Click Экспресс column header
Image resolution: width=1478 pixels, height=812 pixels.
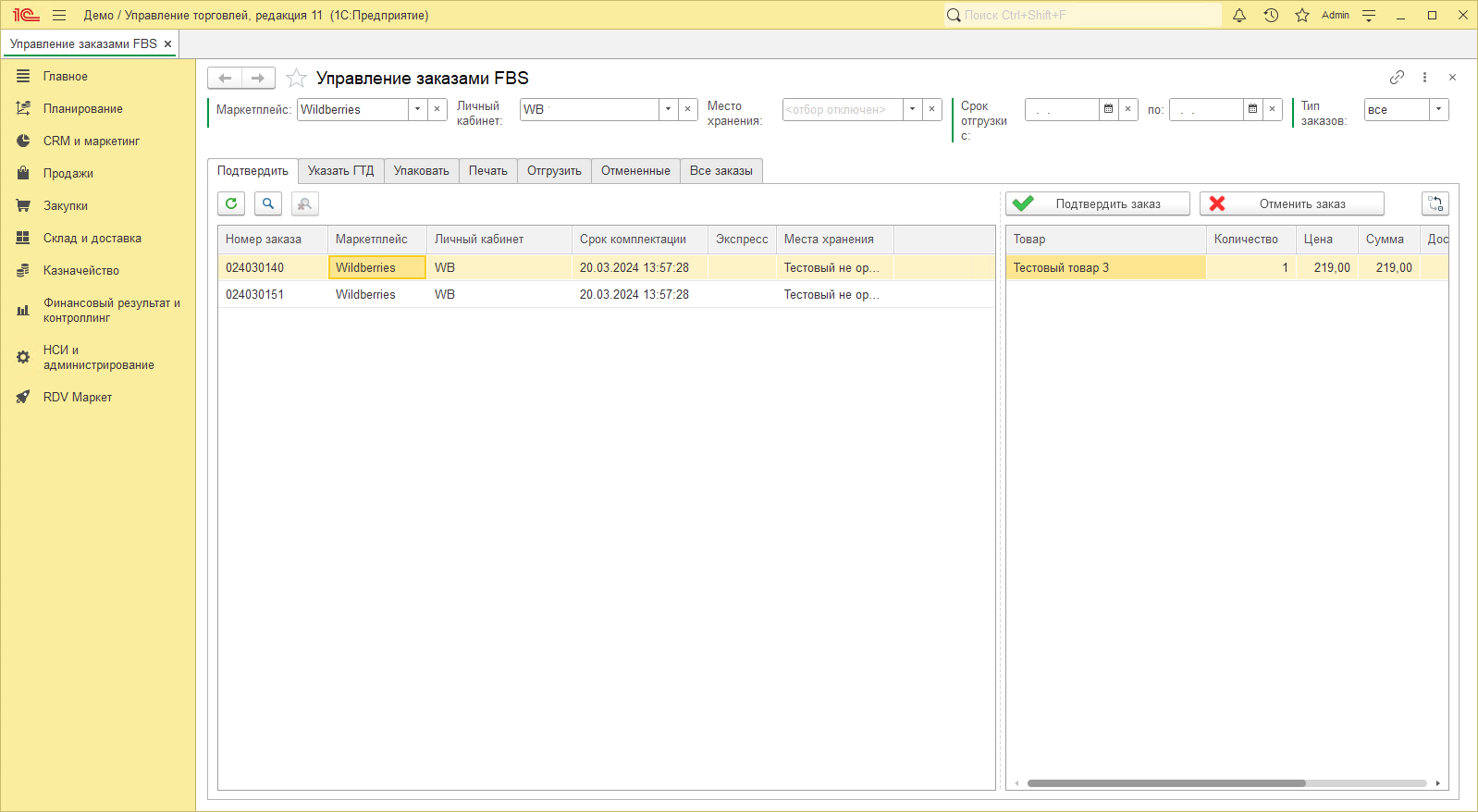(x=742, y=239)
